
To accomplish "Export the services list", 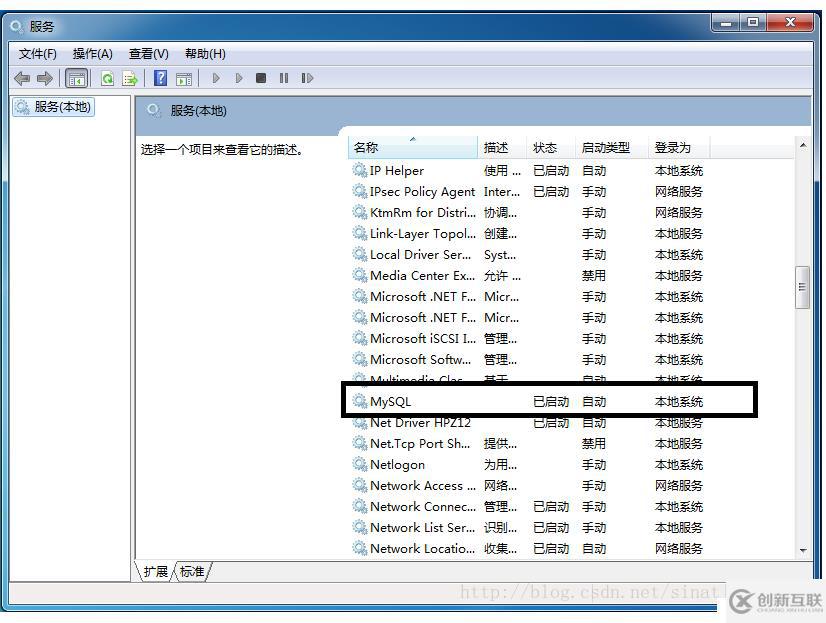I will 129,78.
